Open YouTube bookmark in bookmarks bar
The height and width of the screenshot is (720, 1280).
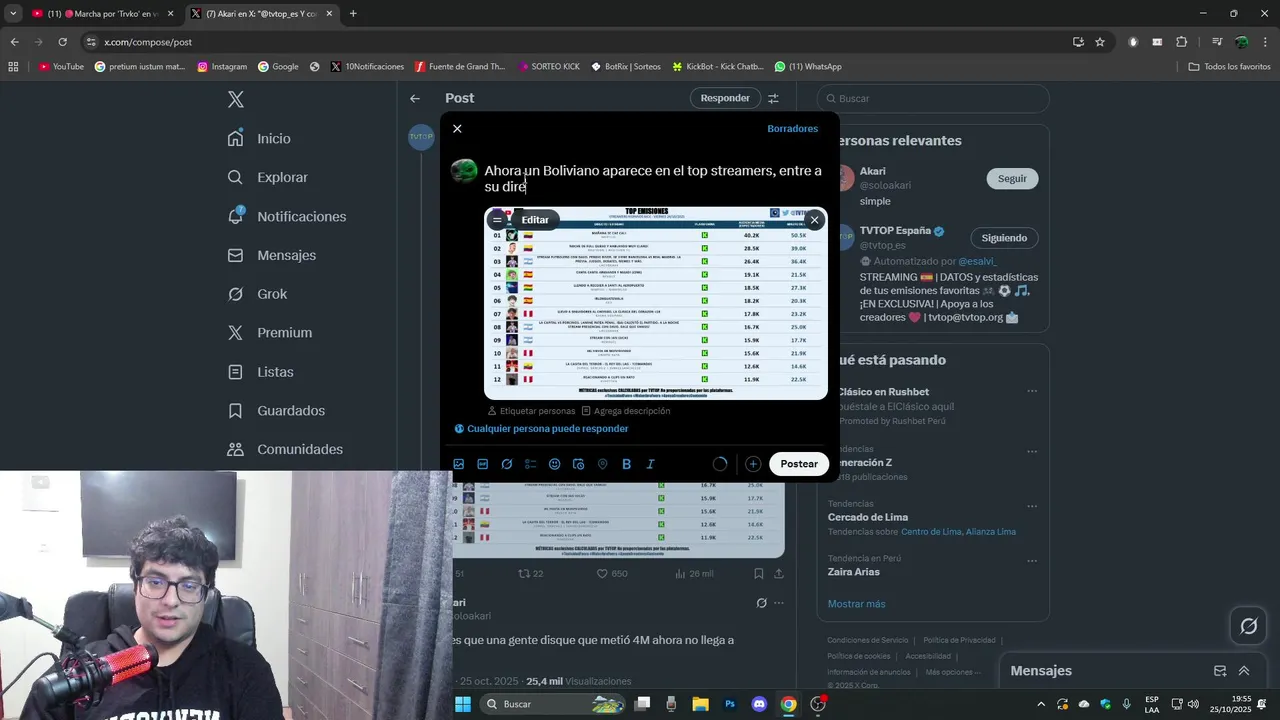(x=61, y=67)
